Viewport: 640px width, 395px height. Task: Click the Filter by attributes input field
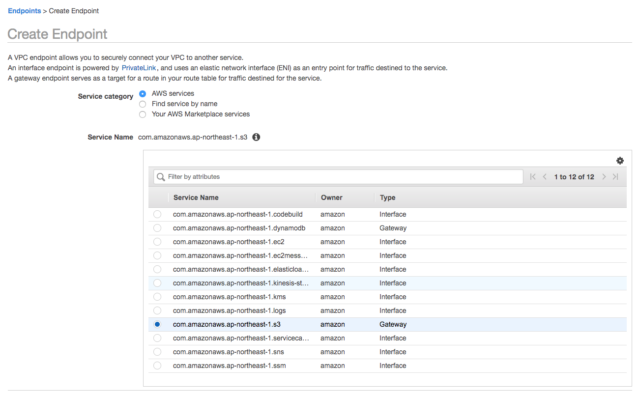pyautogui.click(x=338, y=177)
